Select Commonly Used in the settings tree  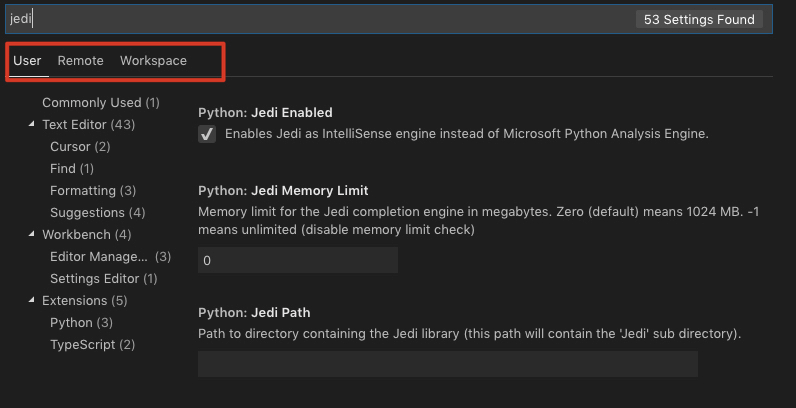[x=100, y=103]
